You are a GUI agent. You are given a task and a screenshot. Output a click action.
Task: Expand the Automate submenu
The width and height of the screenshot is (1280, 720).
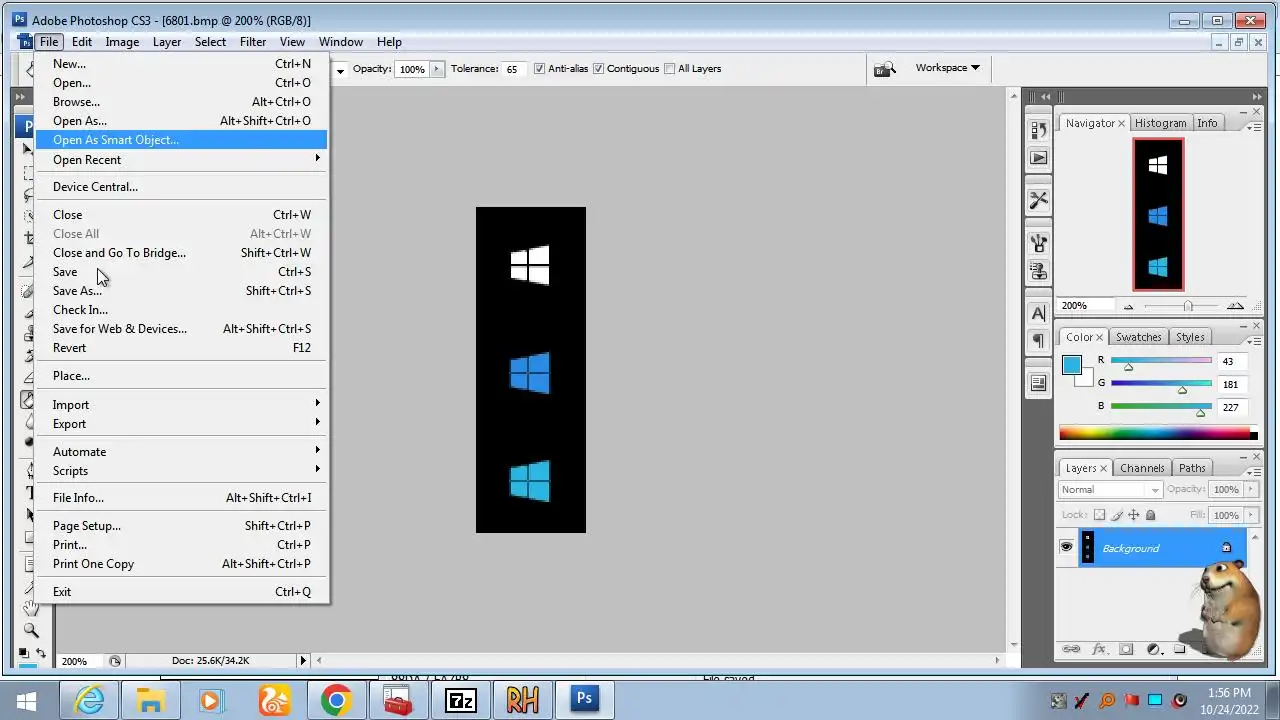click(181, 452)
